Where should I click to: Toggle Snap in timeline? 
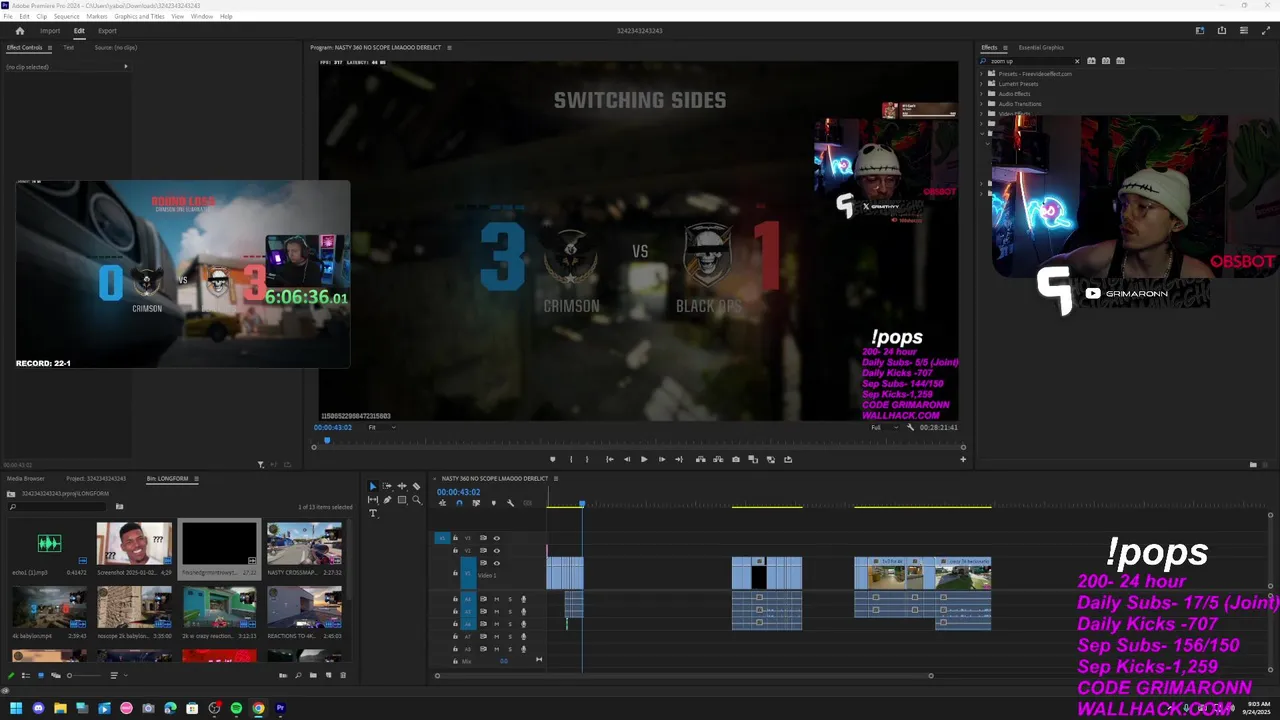point(459,503)
